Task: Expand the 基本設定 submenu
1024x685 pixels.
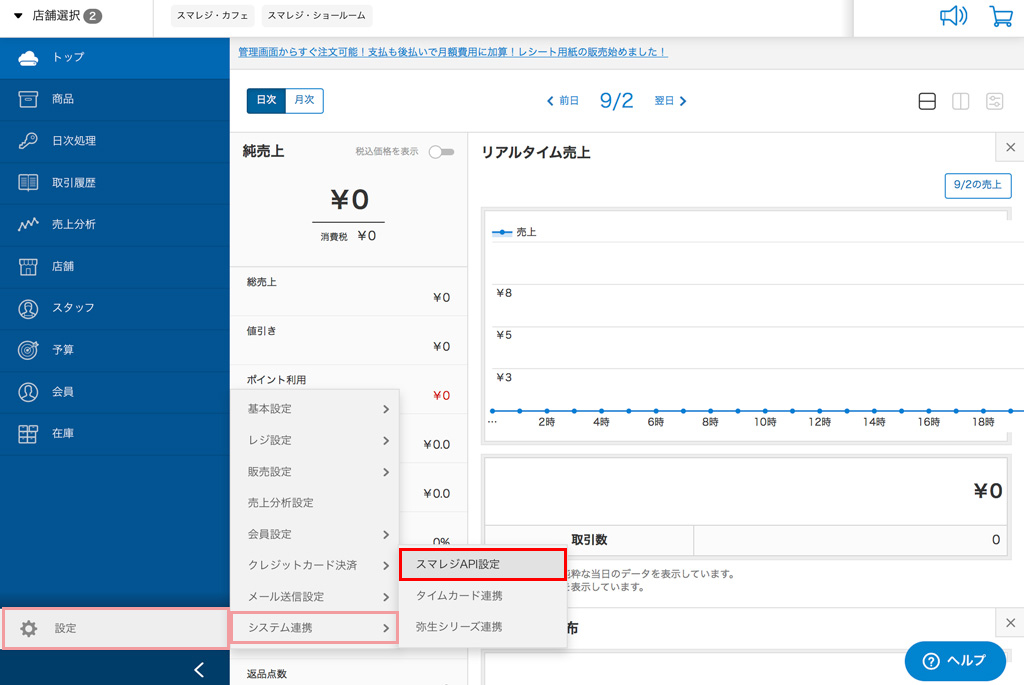Action: pos(315,409)
